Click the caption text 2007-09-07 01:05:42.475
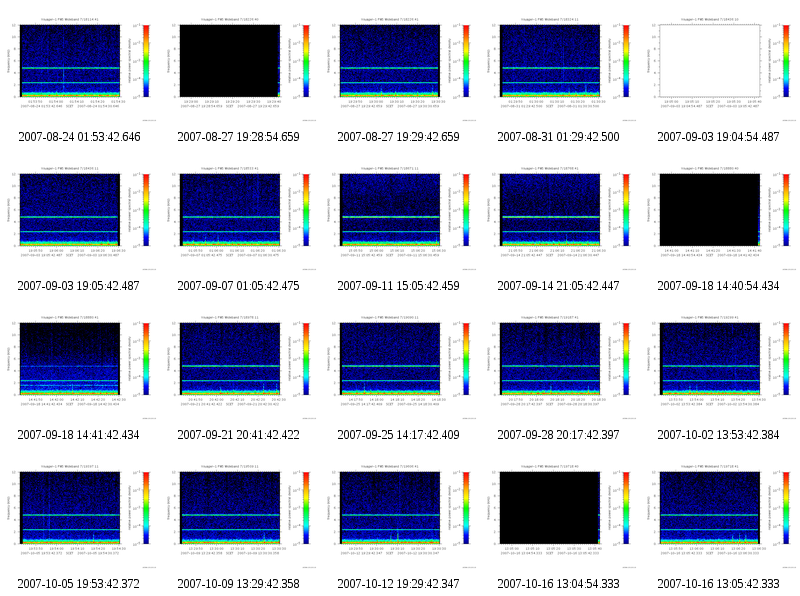Image resolution: width=800 pixels, height=596 pixels. click(x=238, y=286)
